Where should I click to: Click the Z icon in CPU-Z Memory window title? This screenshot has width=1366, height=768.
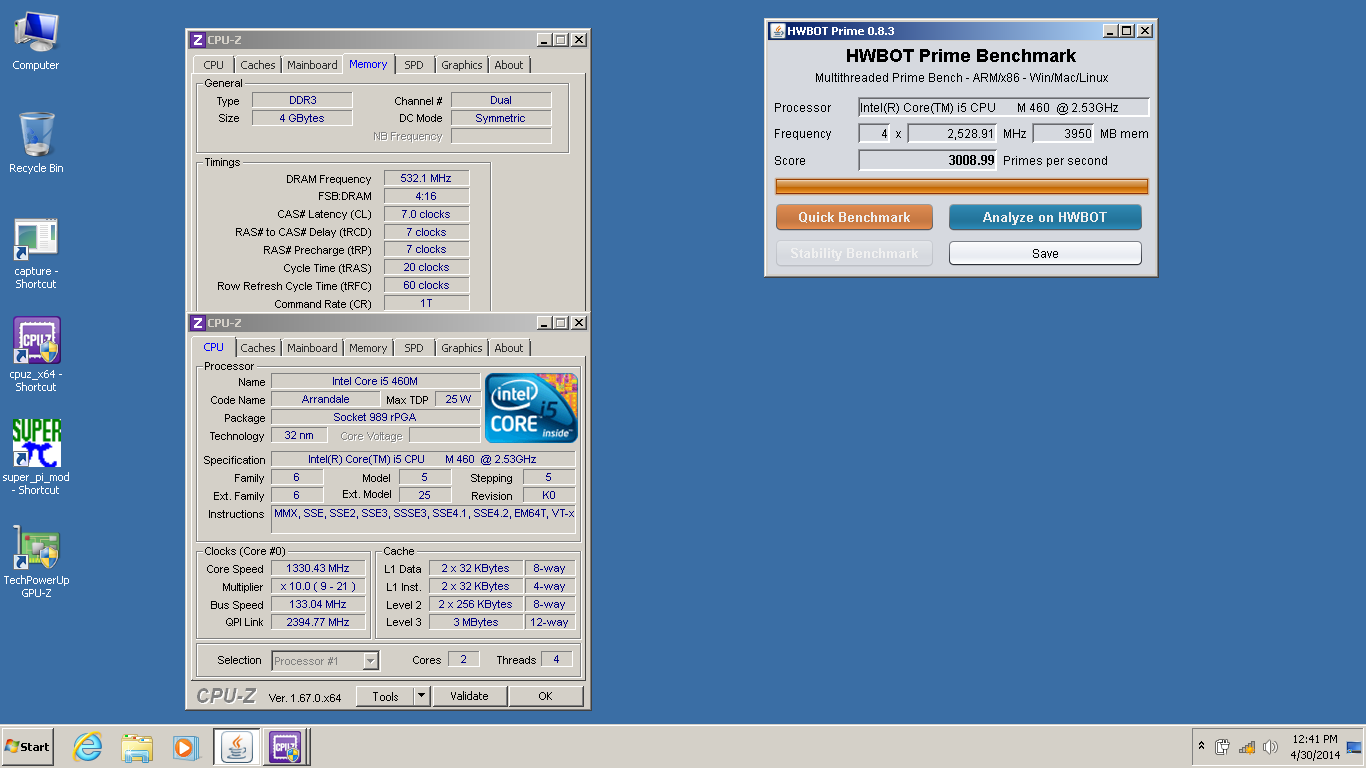pyautogui.click(x=198, y=40)
